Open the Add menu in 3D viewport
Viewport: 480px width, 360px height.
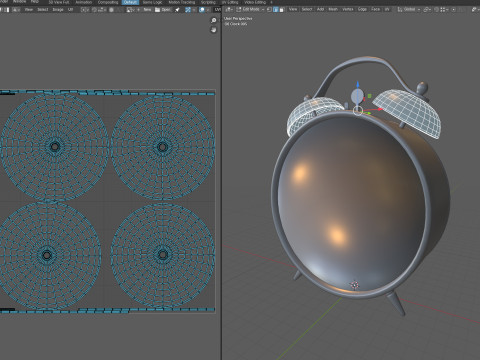click(x=320, y=9)
